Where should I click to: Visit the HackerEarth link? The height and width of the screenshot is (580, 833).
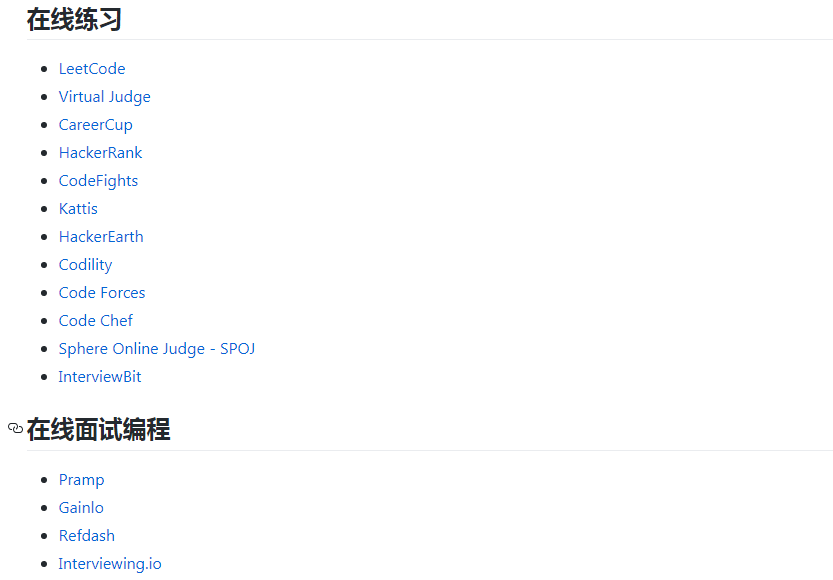click(x=100, y=236)
